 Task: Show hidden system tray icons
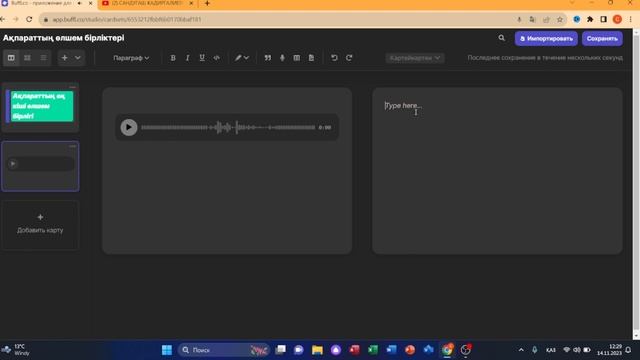tap(521, 350)
